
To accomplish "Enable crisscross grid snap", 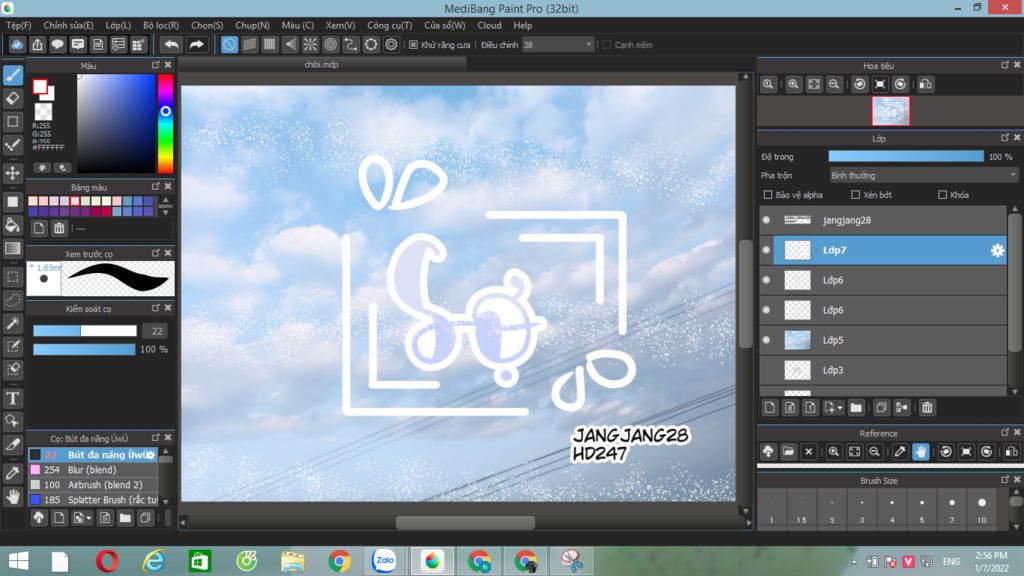I will (270, 44).
